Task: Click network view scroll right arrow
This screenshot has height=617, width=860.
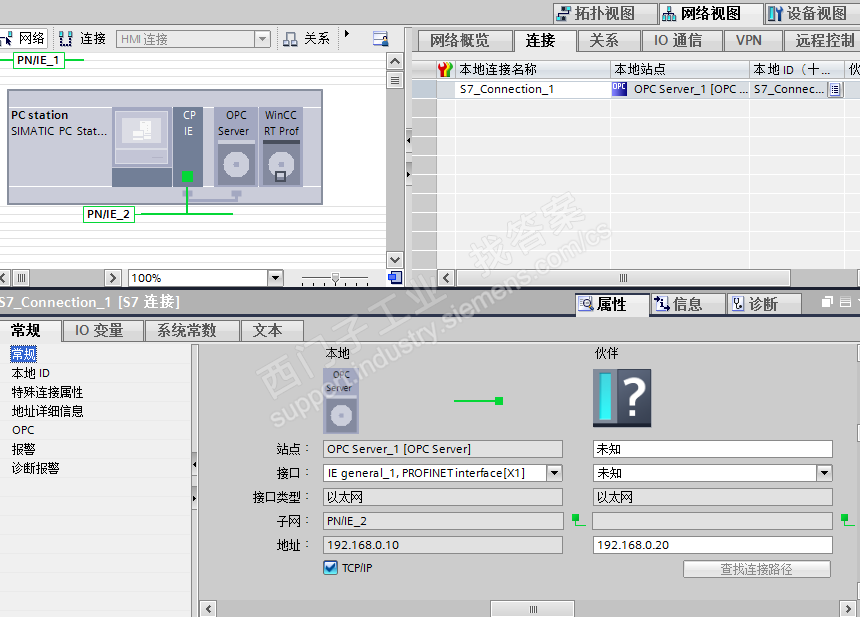Action: tap(113, 278)
